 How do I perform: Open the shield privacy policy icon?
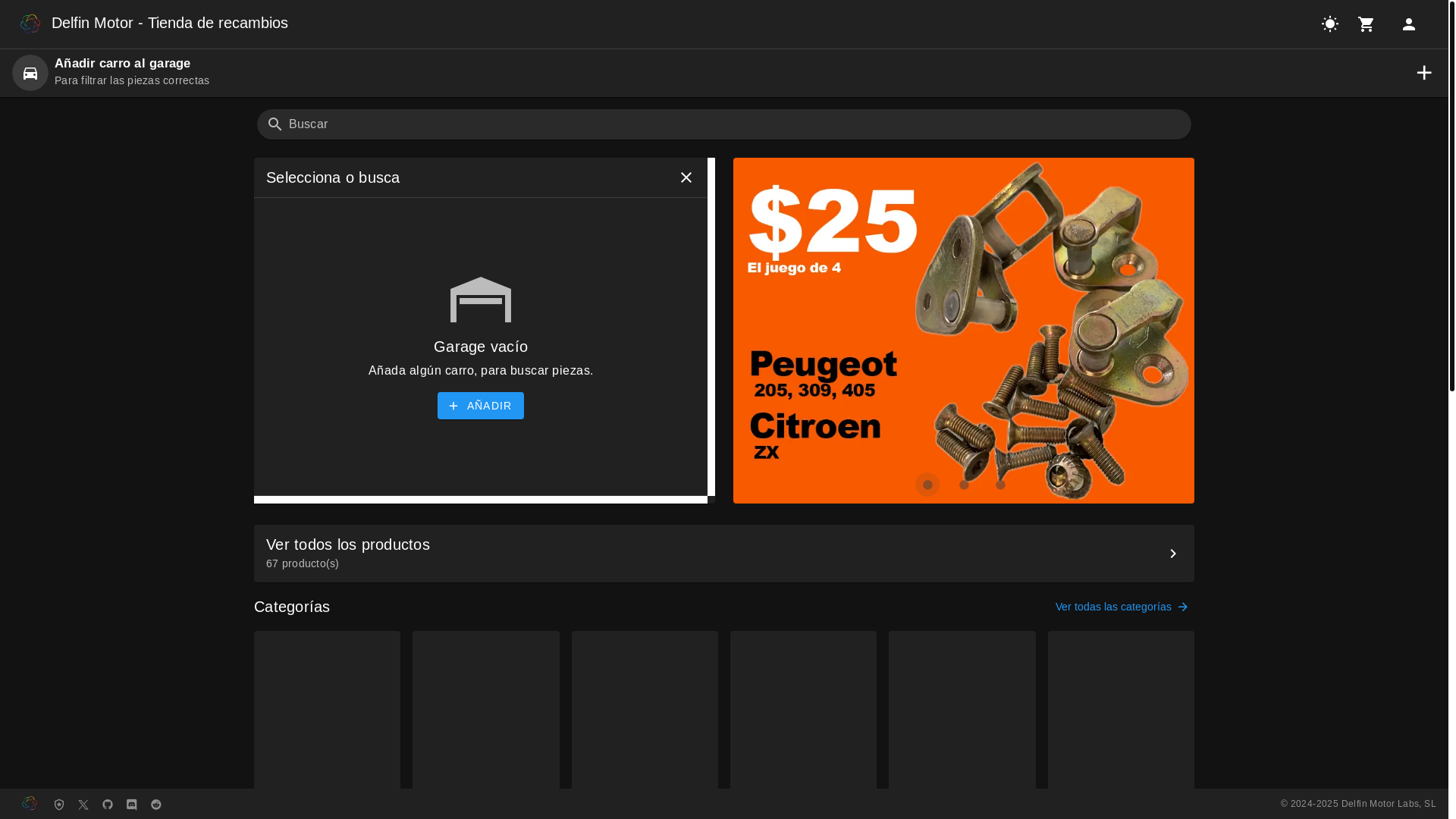point(59,805)
